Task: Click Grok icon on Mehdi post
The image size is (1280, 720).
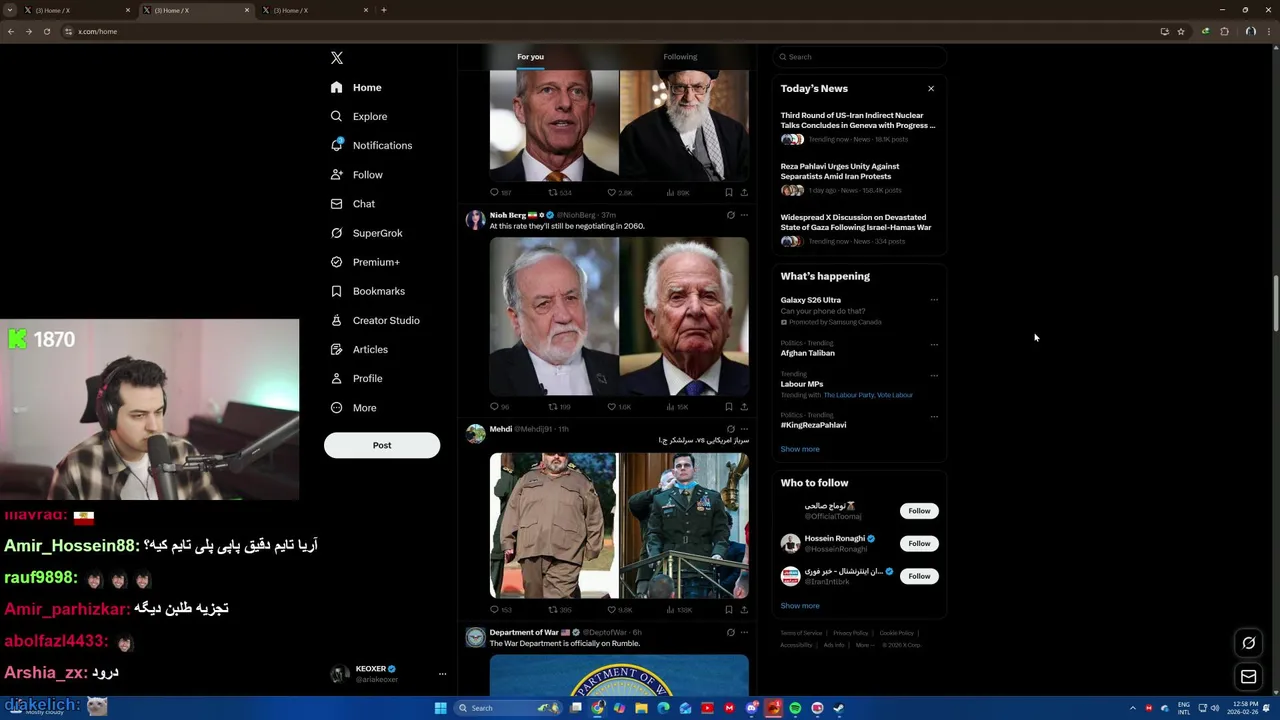Action: (730, 429)
